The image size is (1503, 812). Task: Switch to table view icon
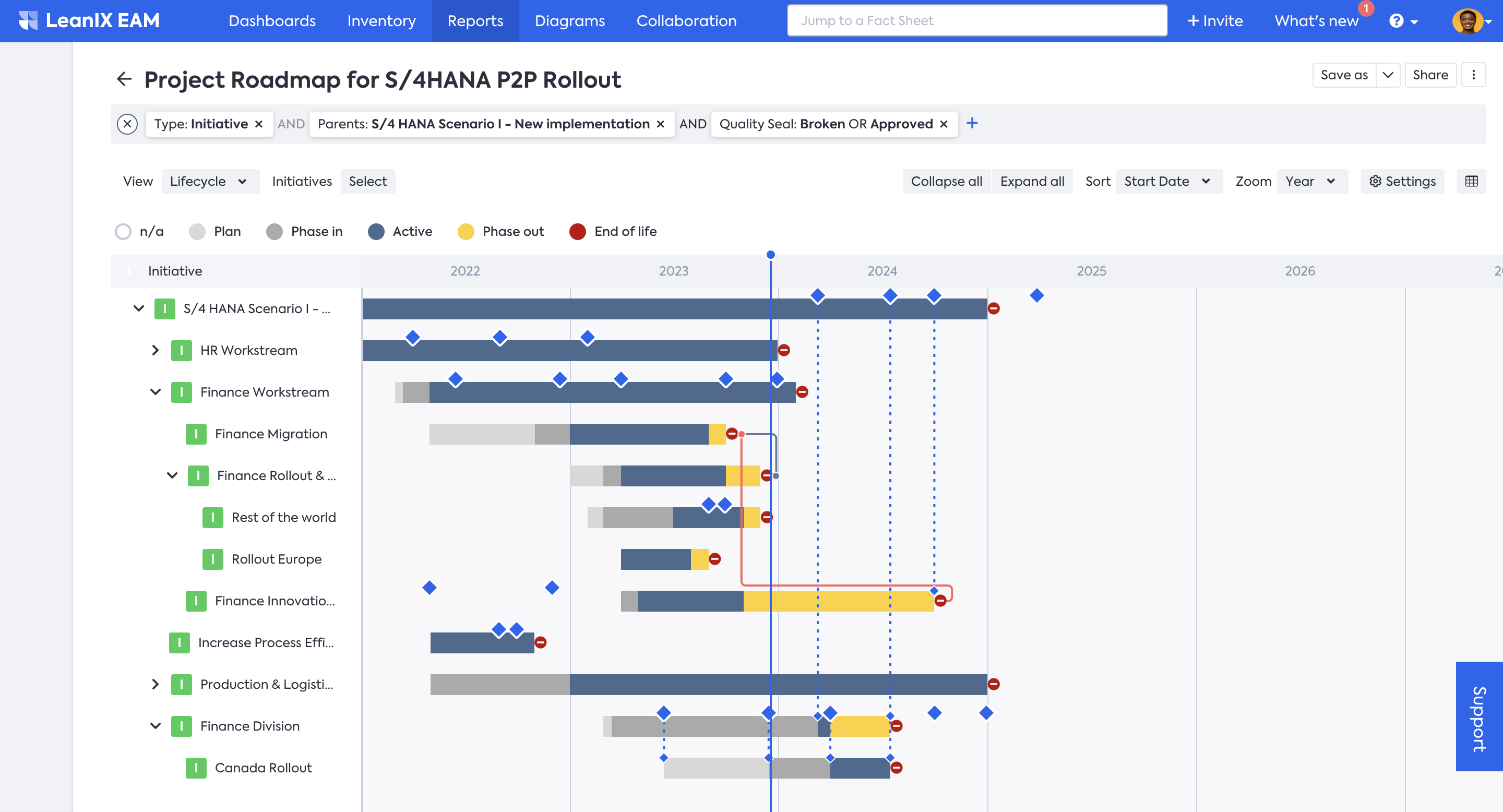(x=1472, y=182)
